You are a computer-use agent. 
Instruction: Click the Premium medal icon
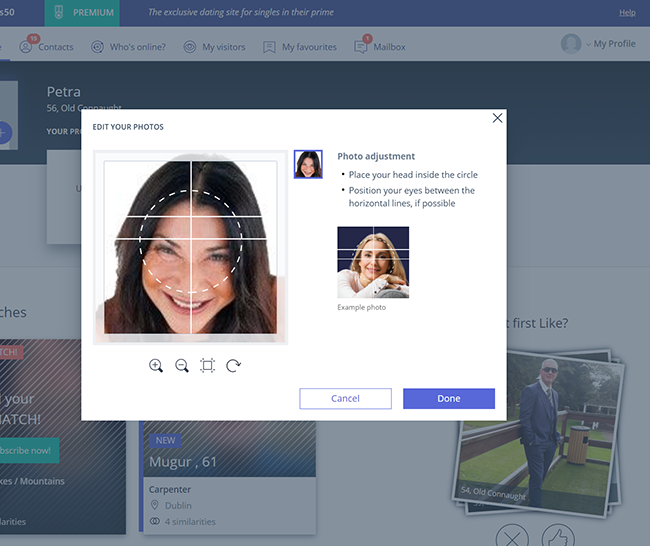[59, 12]
